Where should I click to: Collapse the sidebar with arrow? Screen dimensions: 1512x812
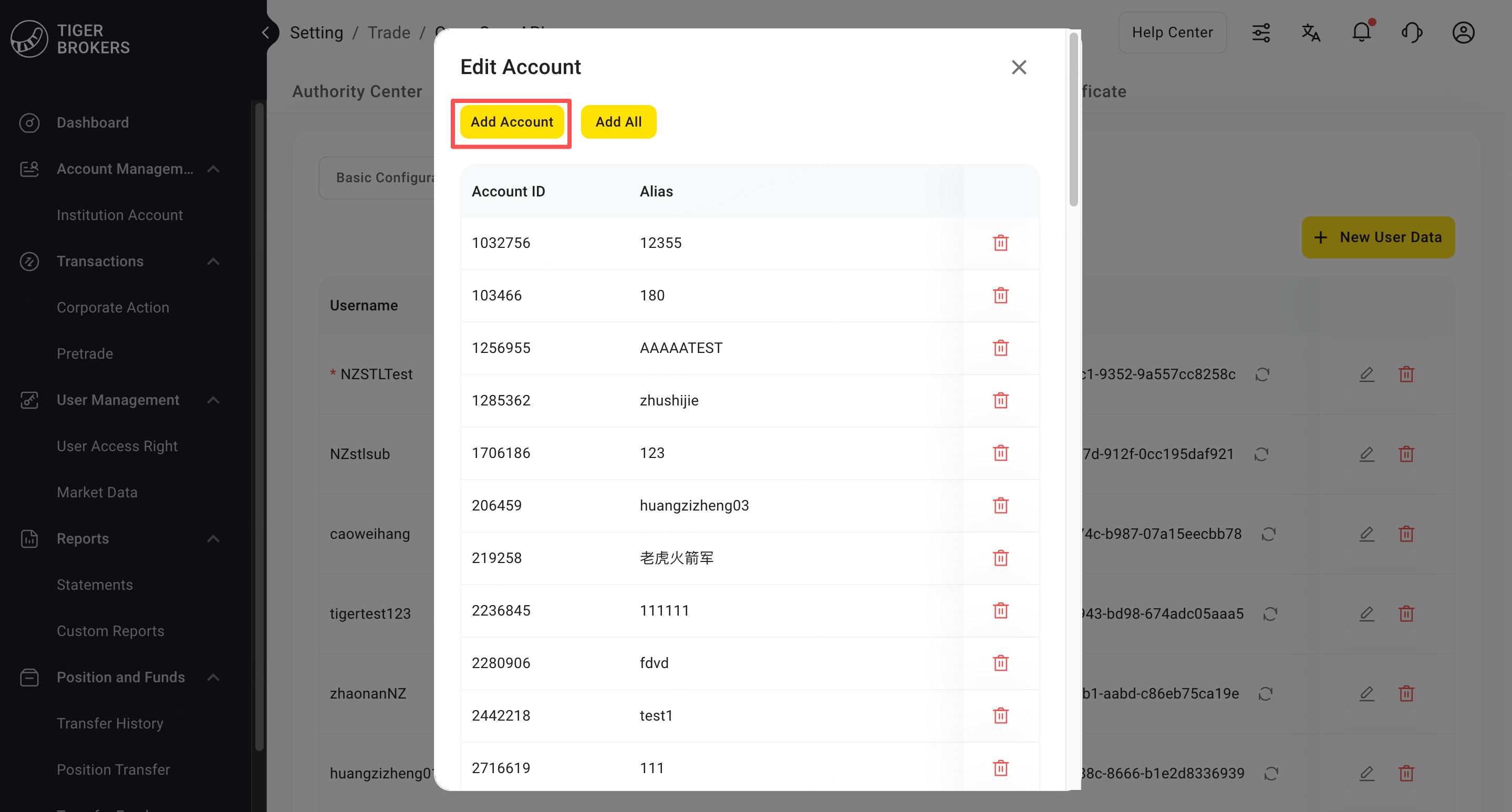coord(265,32)
